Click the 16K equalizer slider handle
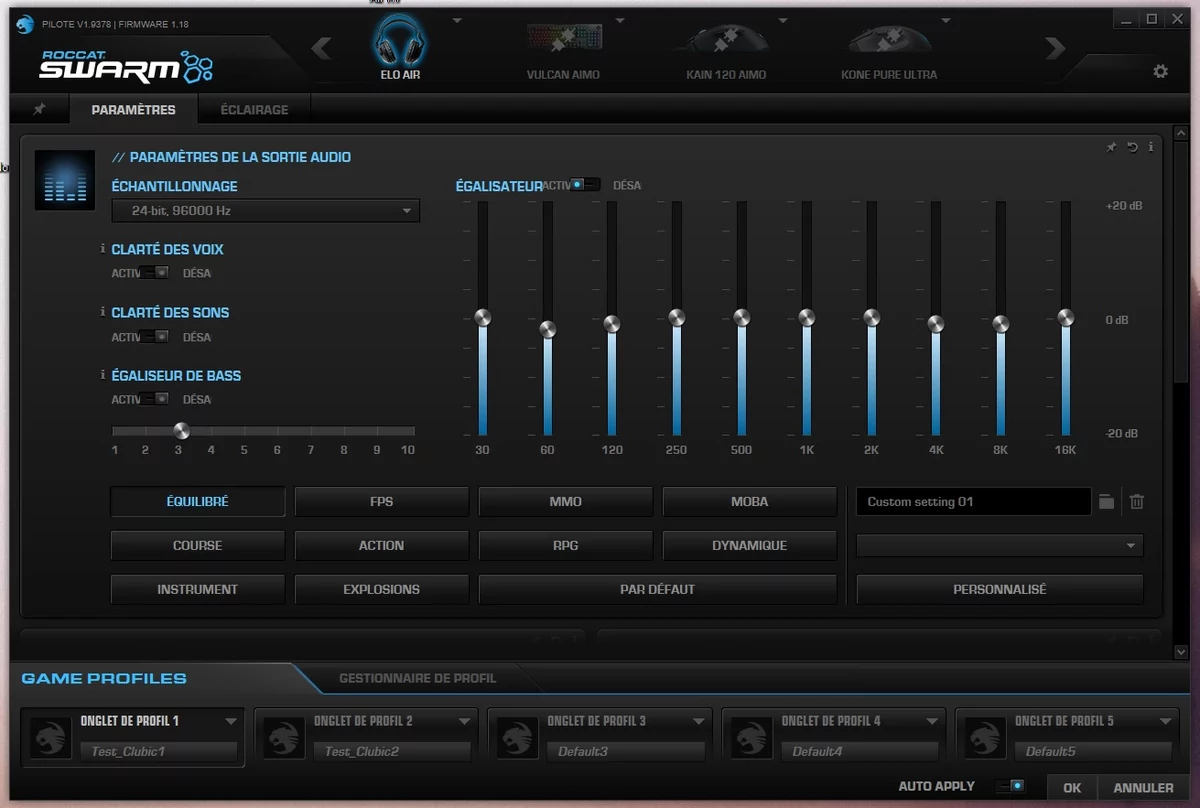The width and height of the screenshot is (1200, 808). (x=1066, y=318)
